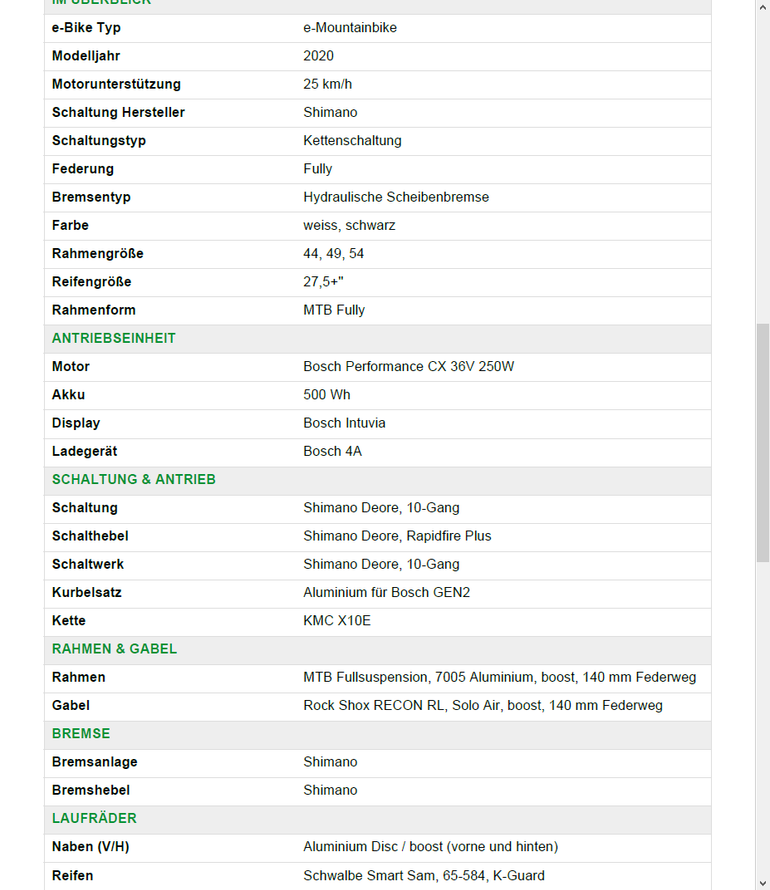
Task: Select 'Shimano Deore, 10-Gang' in Schaltung row
Action: 381,508
